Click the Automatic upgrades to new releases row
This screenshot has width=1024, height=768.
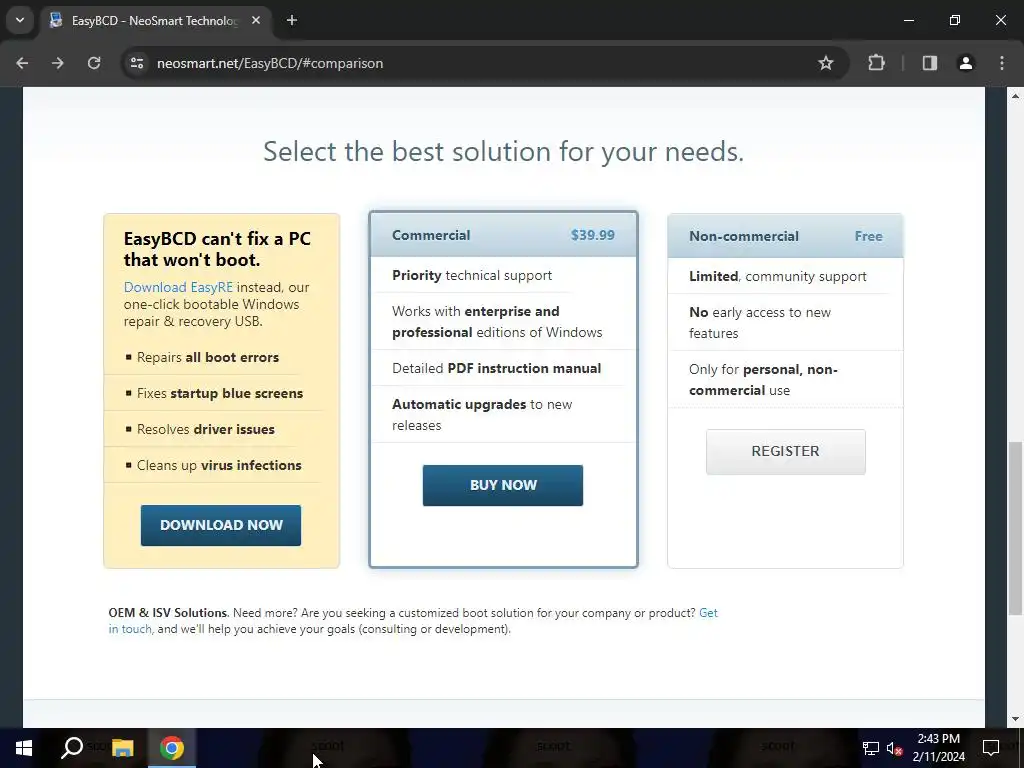tap(503, 415)
